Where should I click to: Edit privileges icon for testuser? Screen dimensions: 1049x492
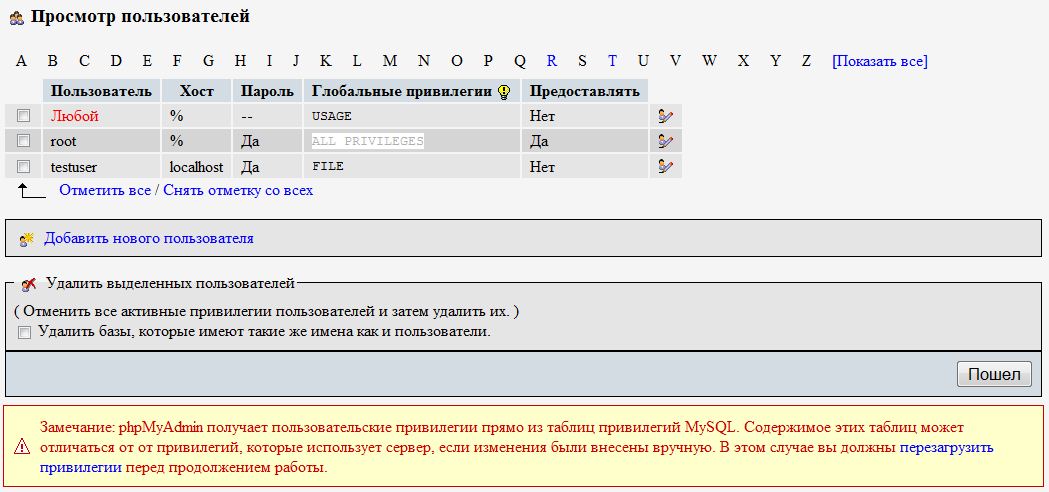click(x=665, y=167)
